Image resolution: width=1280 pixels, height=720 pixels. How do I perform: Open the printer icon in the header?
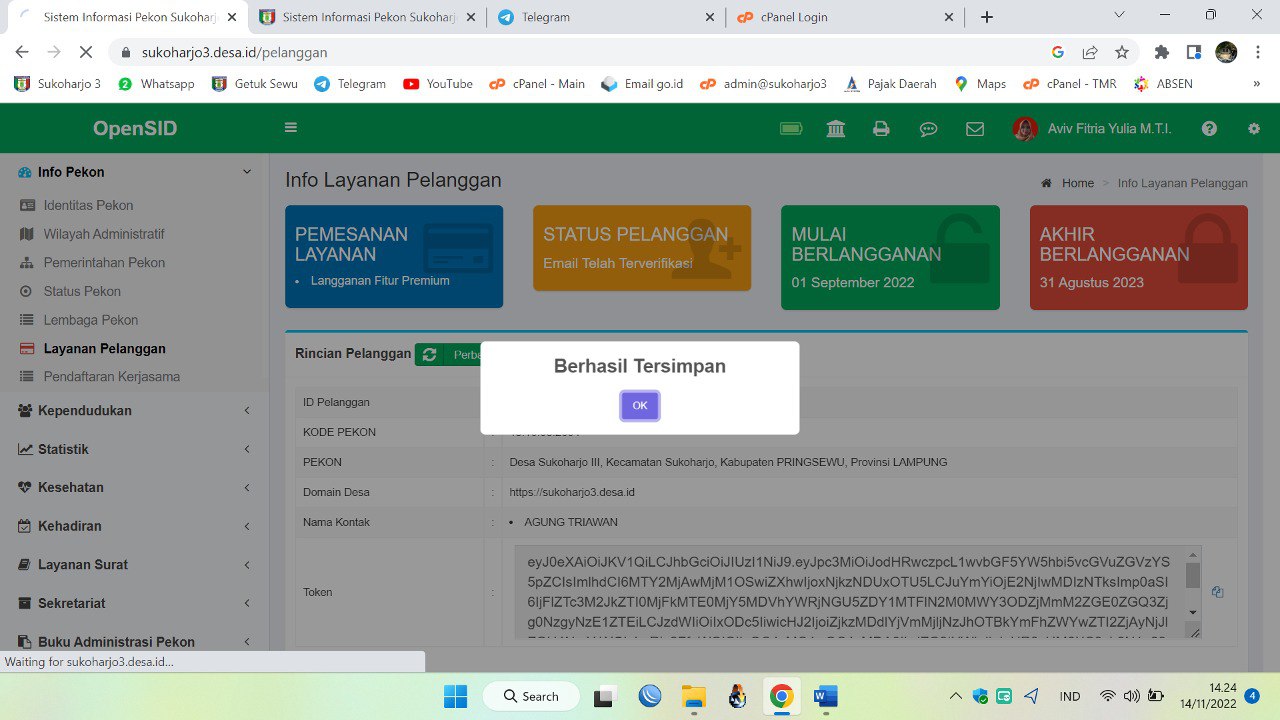point(881,127)
